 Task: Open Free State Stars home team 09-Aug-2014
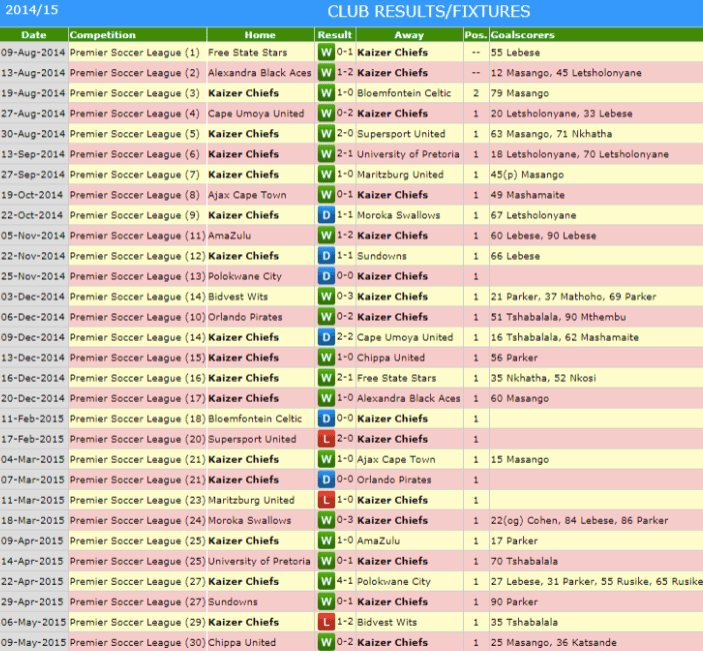coord(247,52)
